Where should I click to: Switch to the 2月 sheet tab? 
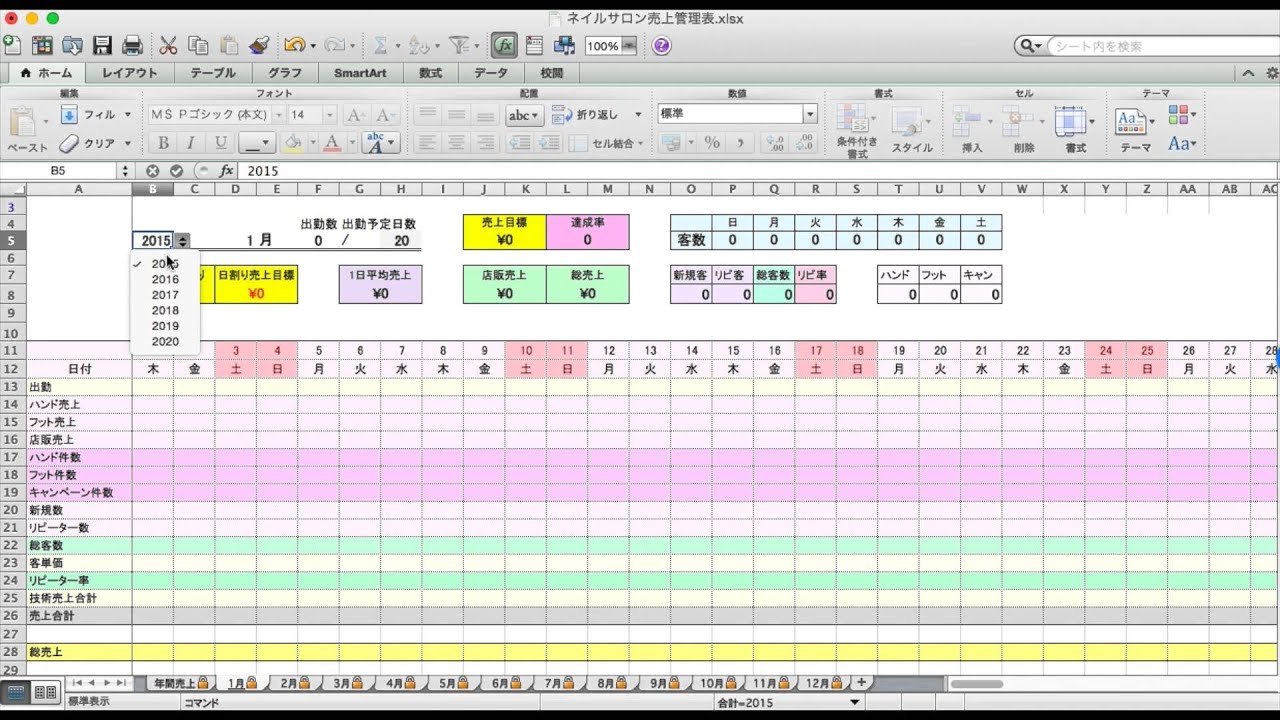(294, 683)
